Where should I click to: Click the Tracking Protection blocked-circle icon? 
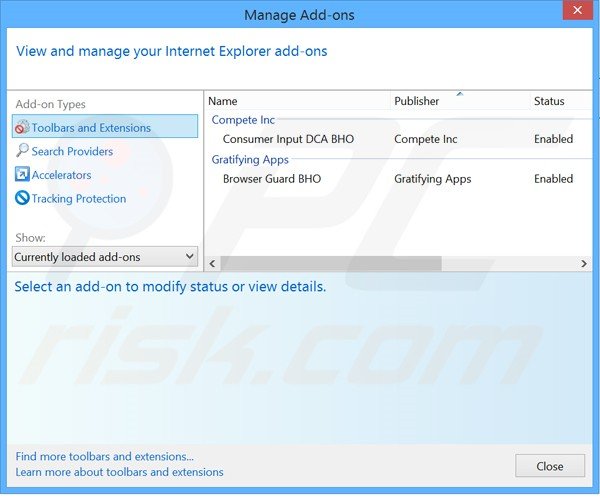[x=22, y=198]
